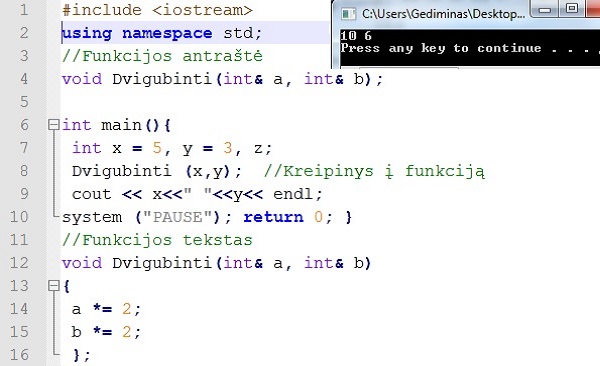
Task: Collapse the Dvigubinti function body fold marker
Action: tap(54, 286)
